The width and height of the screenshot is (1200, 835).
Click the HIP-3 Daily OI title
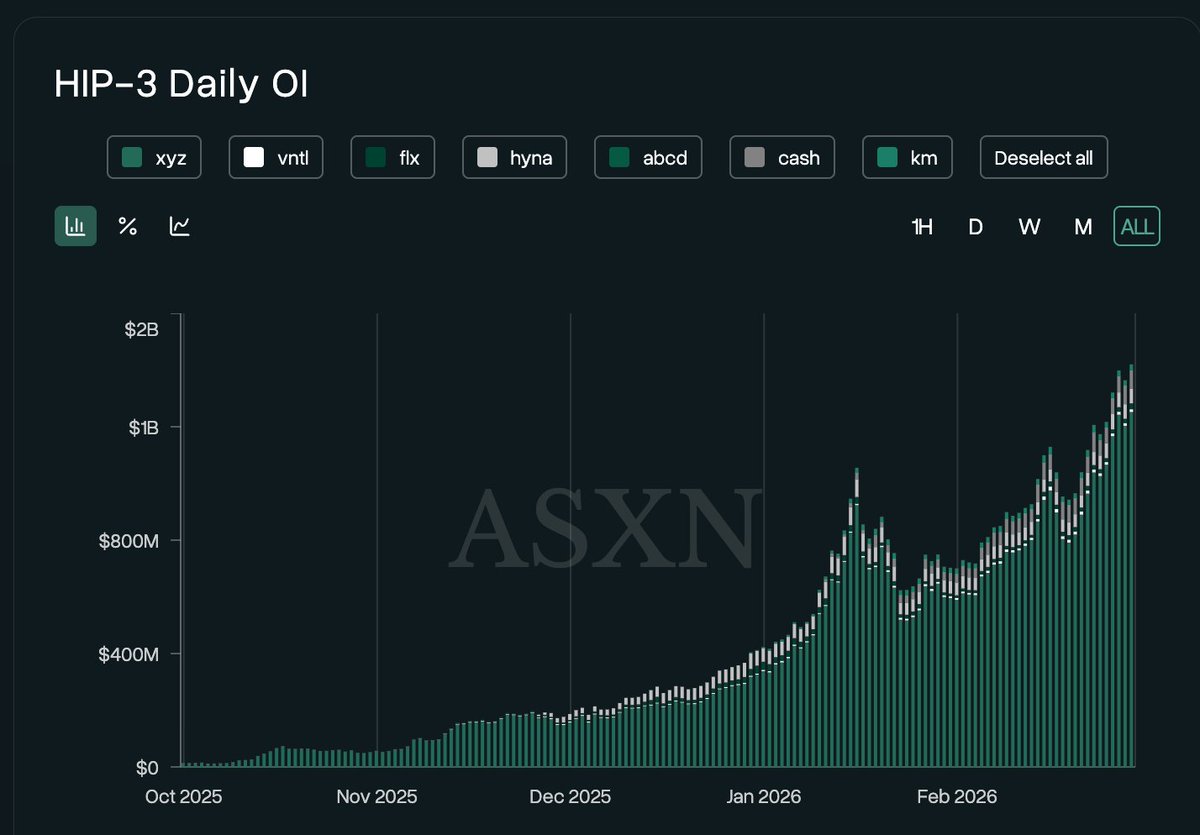[x=181, y=85]
